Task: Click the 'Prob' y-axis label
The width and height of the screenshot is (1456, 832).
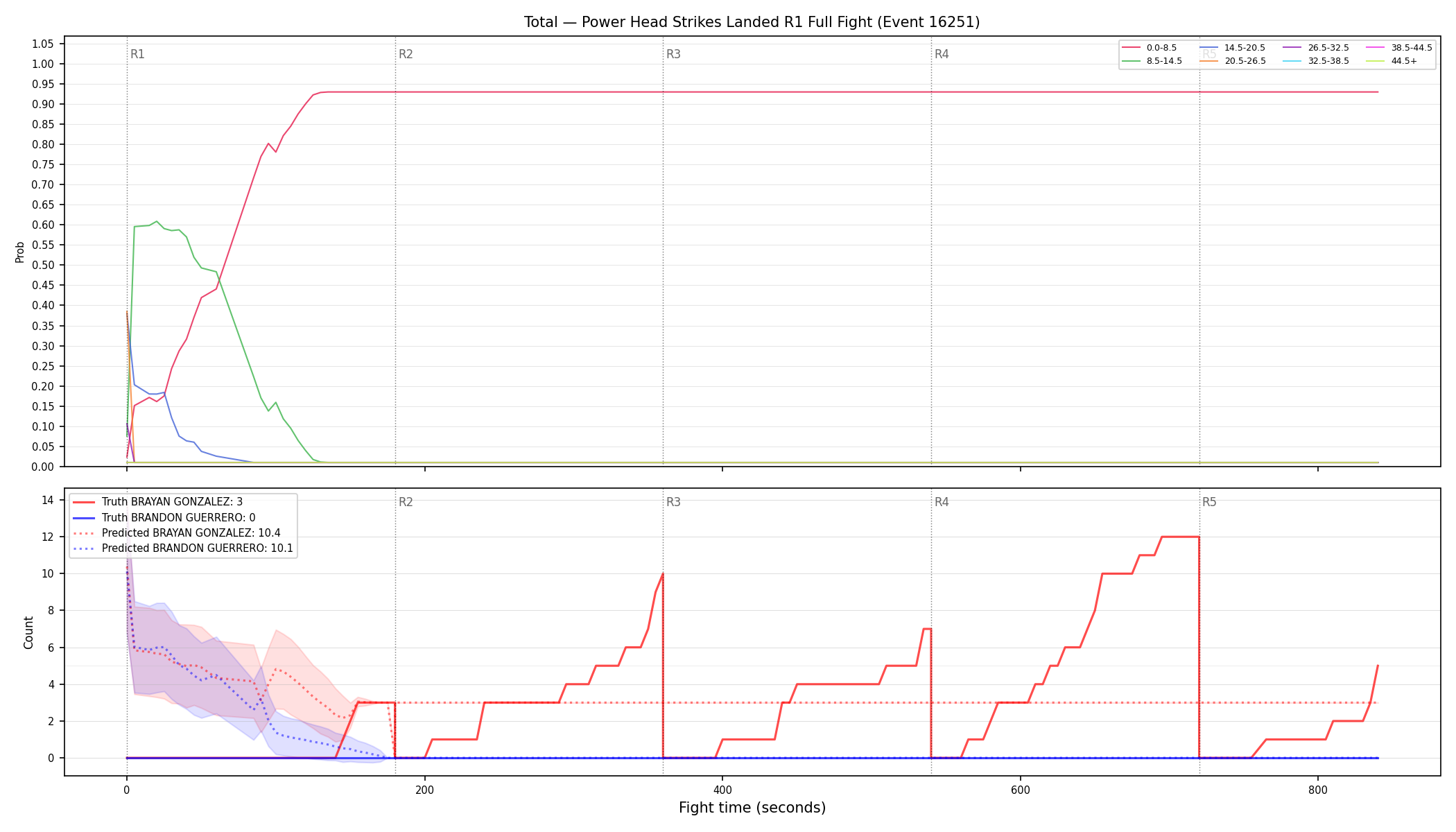Action: pyautogui.click(x=19, y=252)
